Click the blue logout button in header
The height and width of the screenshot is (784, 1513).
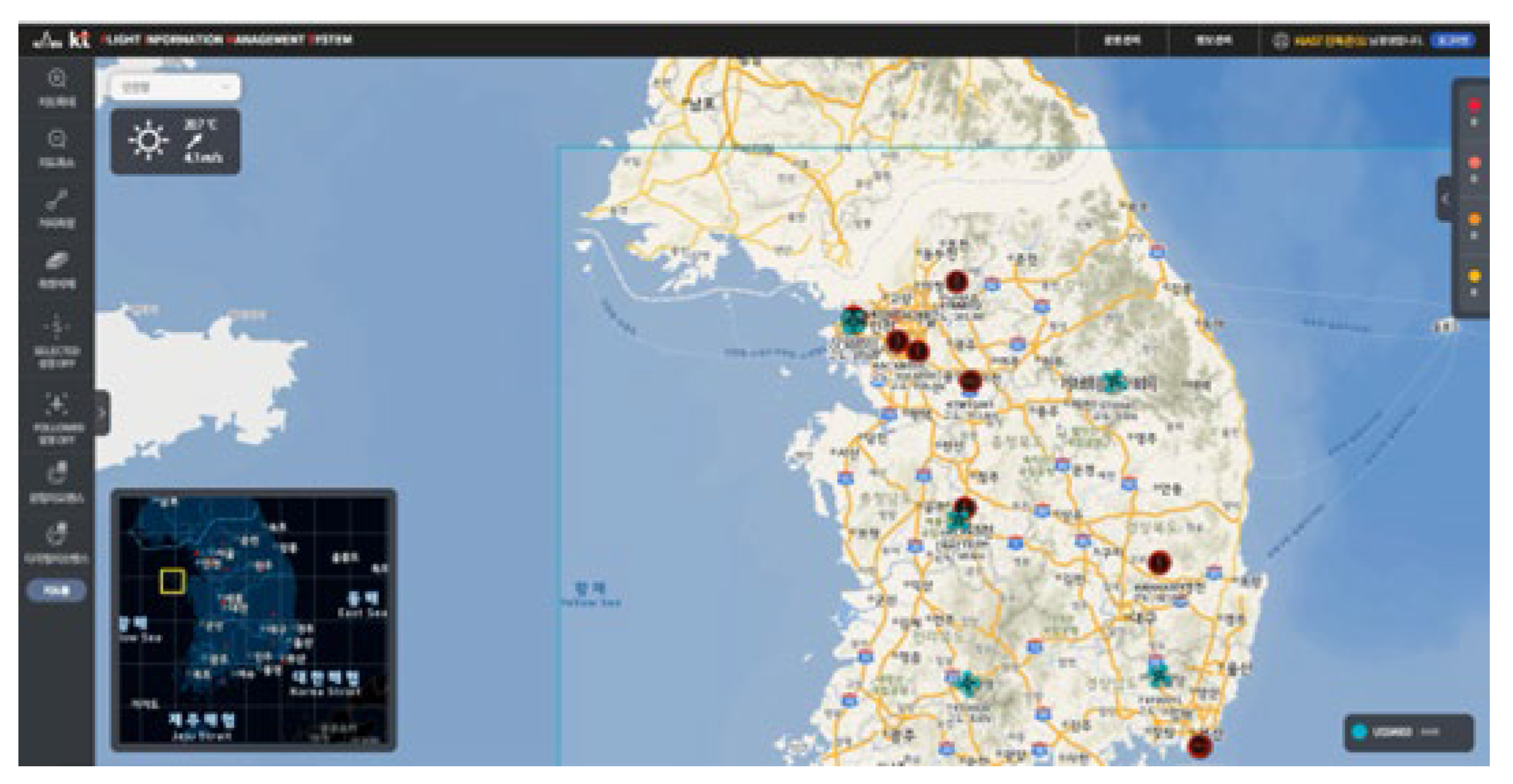(x=1452, y=40)
